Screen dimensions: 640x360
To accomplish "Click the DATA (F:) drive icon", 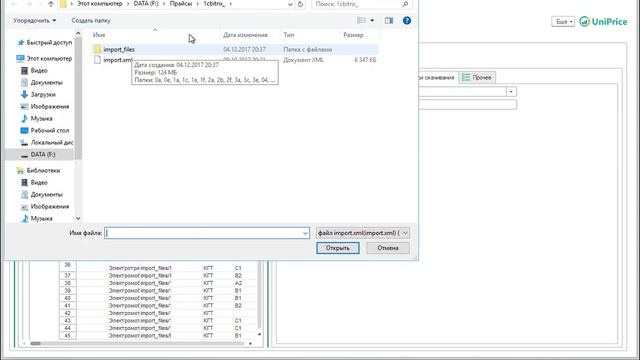I will click(x=24, y=155).
